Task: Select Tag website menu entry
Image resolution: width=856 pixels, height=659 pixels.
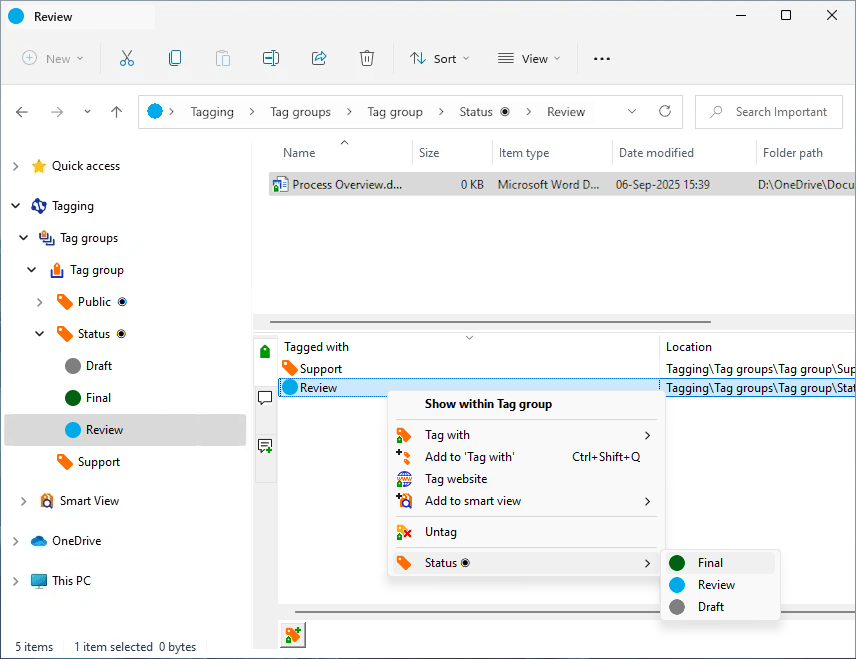Action: click(x=455, y=479)
